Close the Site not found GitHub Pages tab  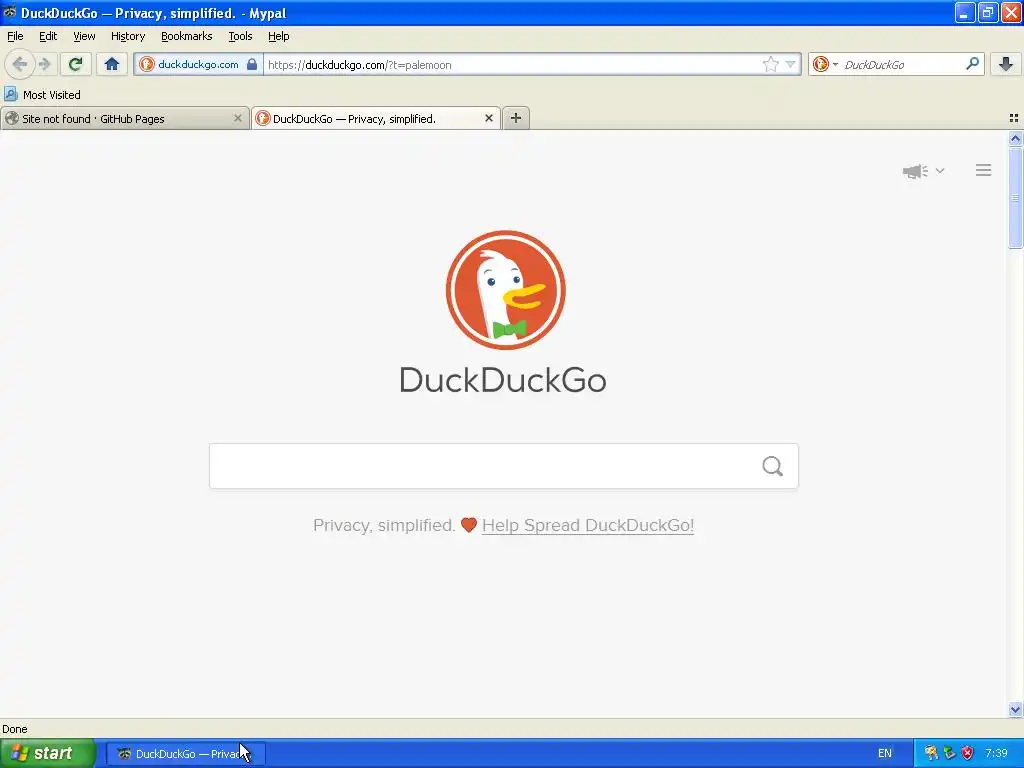coord(238,118)
